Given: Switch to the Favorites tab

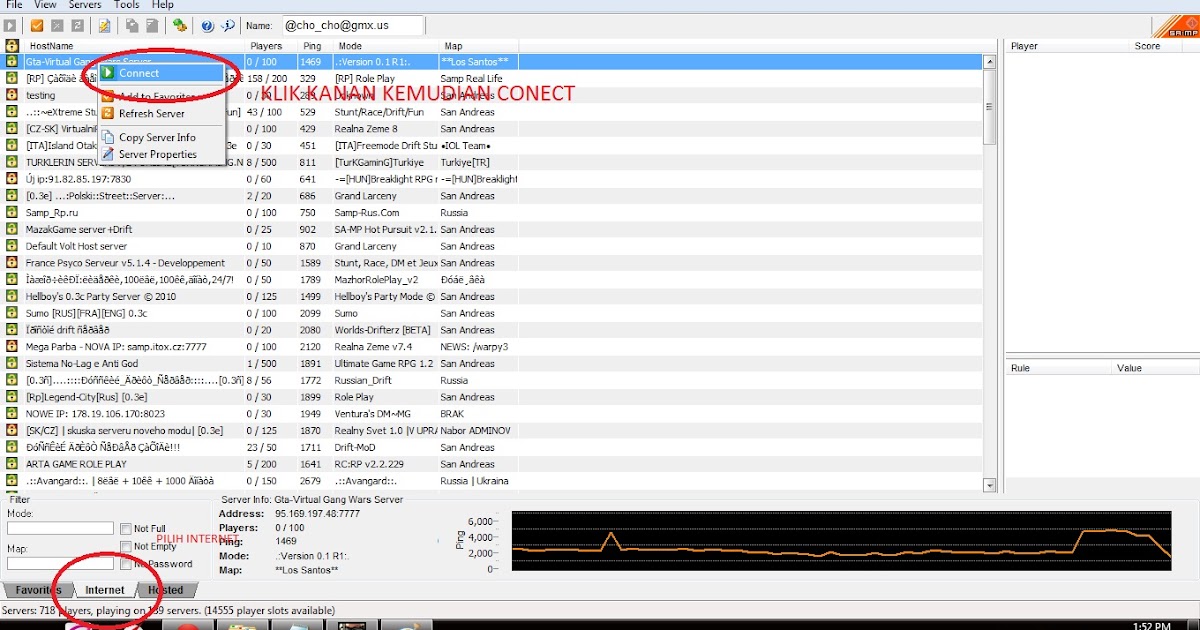Looking at the screenshot, I should pyautogui.click(x=36, y=590).
